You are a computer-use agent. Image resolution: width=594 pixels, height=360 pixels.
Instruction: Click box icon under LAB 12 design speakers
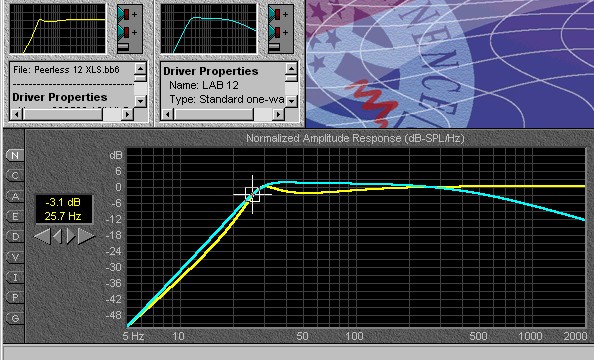(x=274, y=47)
